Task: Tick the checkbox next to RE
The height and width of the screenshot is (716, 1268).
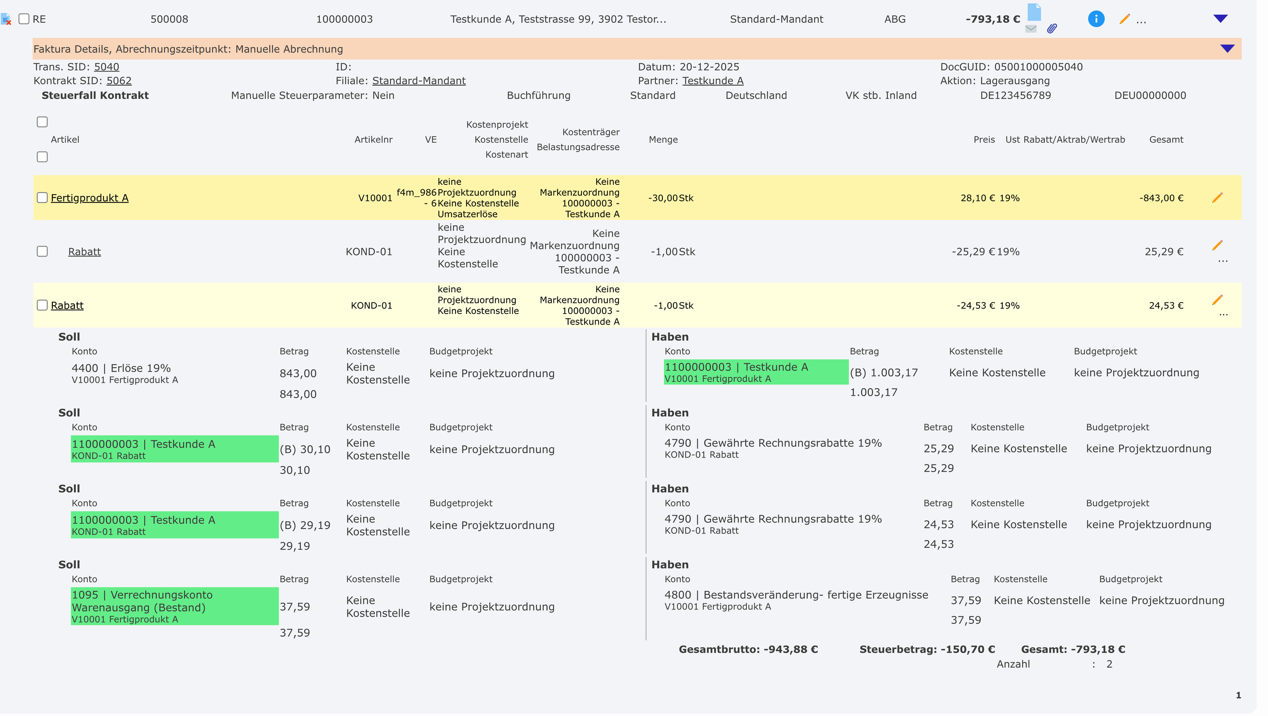Action: coord(24,19)
